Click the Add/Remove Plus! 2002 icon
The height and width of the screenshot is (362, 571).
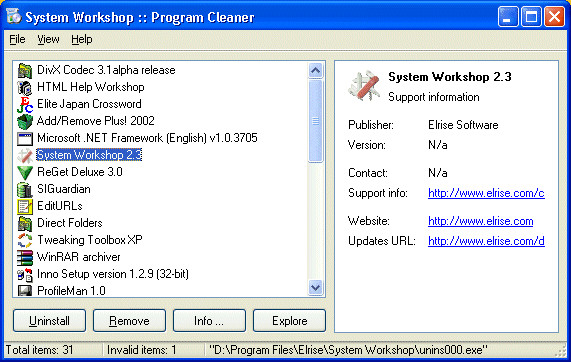click(25, 121)
